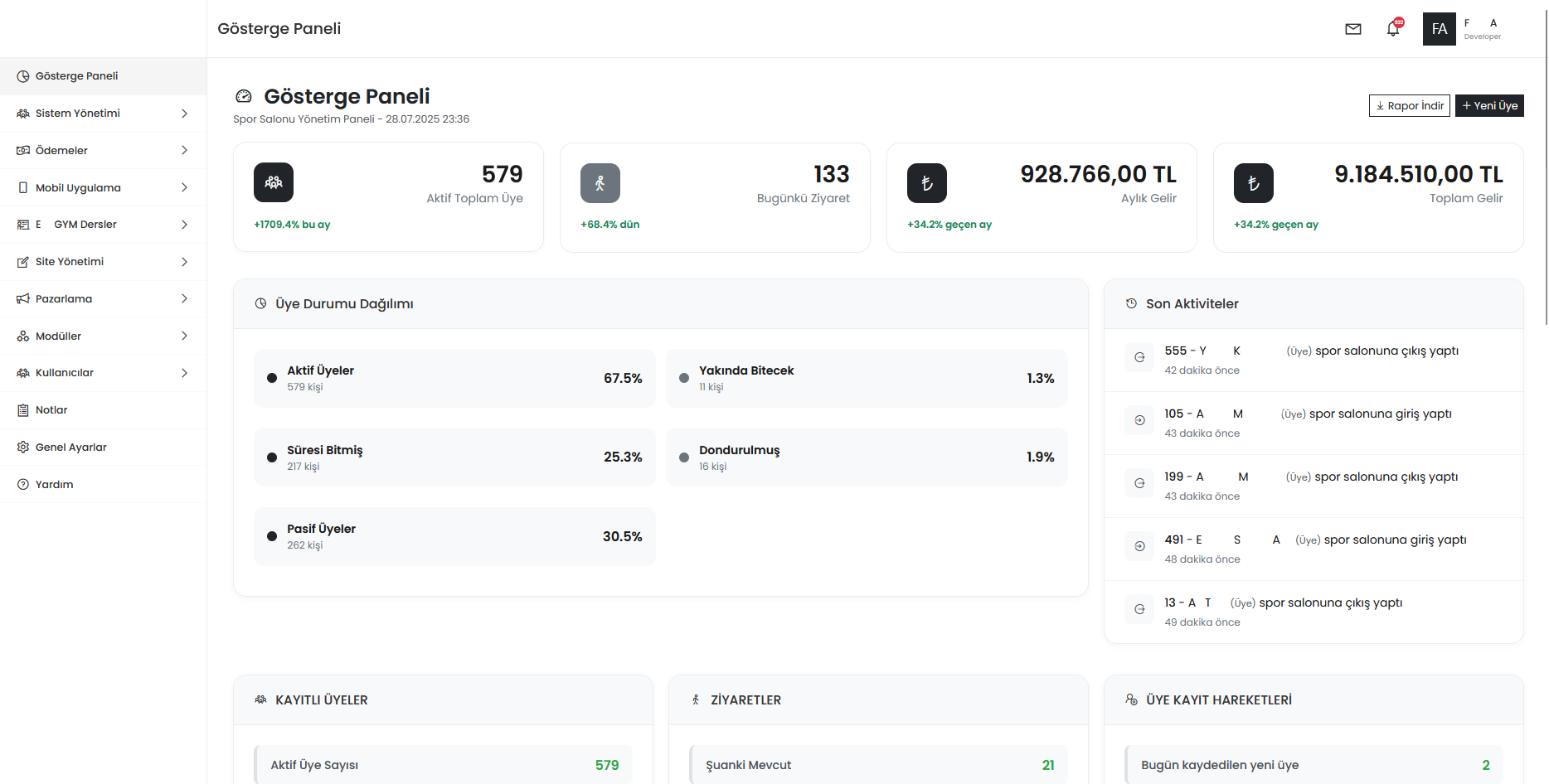
Task: Expand Pazarlama chevron
Action: (184, 298)
